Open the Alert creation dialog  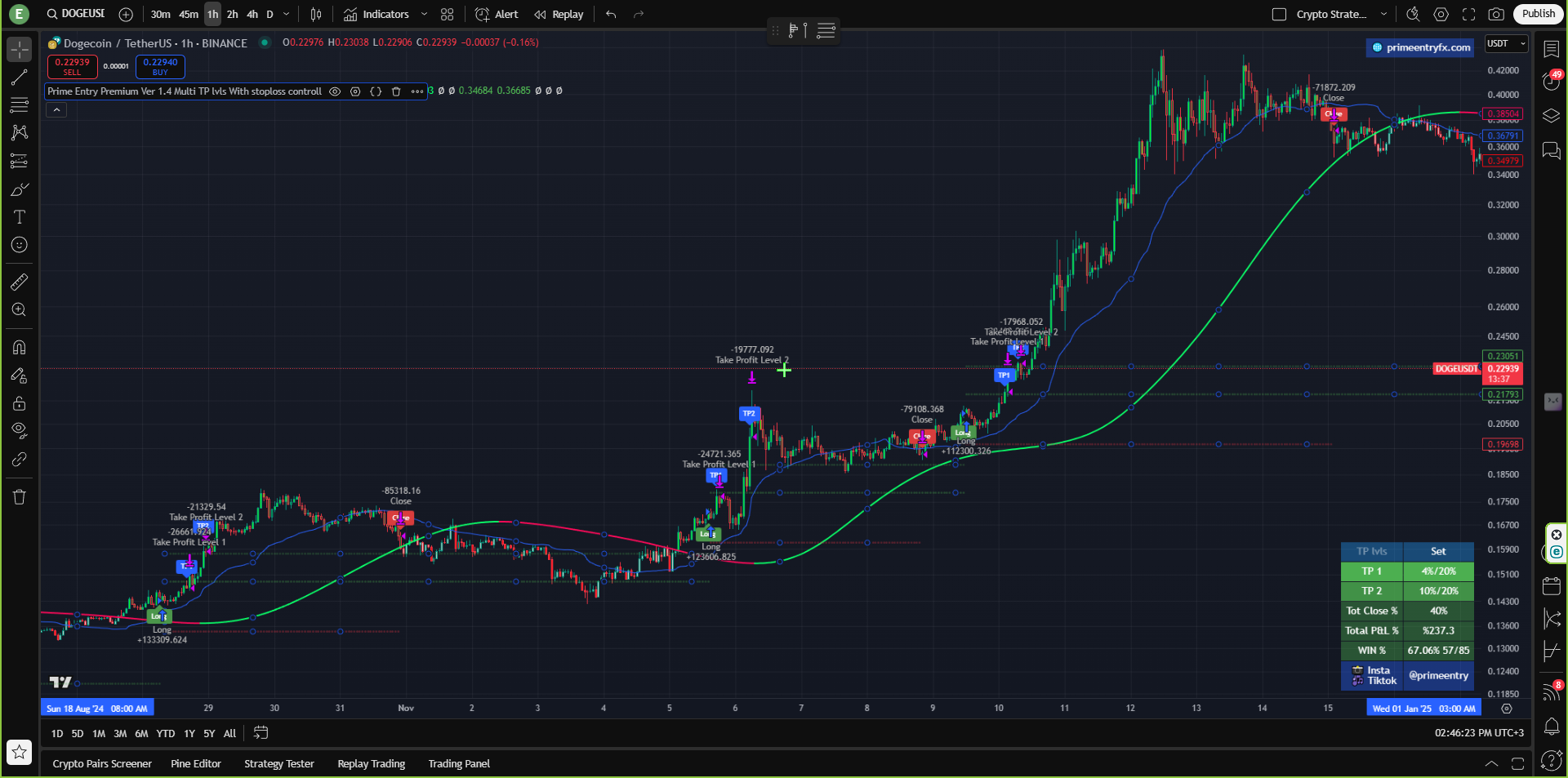click(497, 14)
